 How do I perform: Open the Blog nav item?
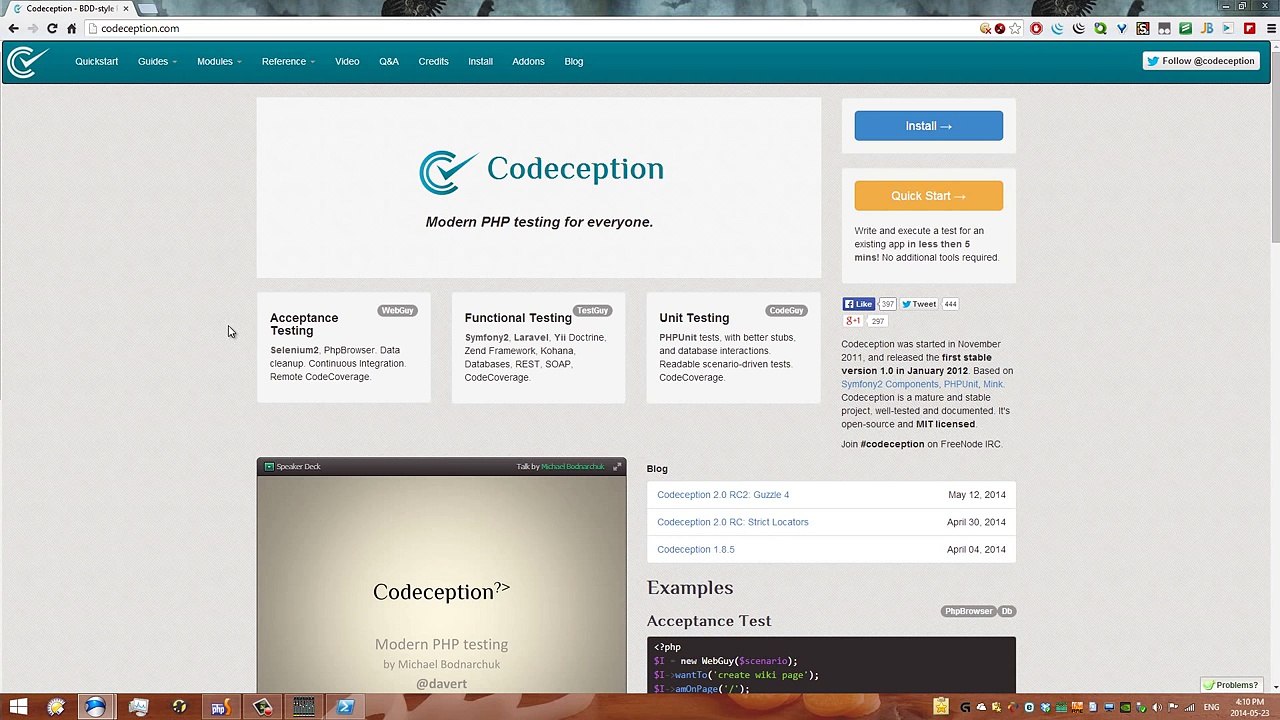pos(573,62)
